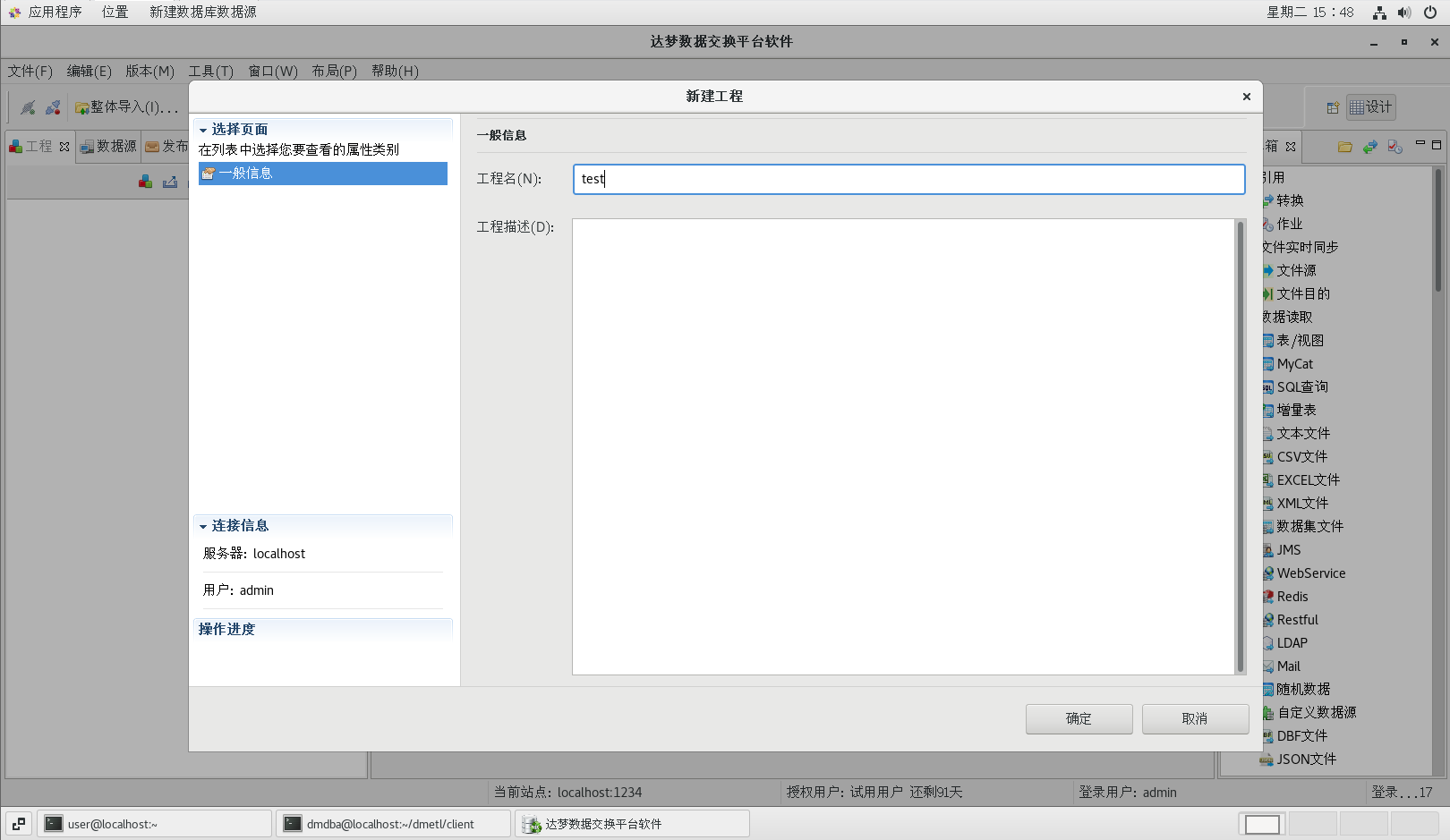Select SQL查询 in the toolbox

tap(1302, 386)
